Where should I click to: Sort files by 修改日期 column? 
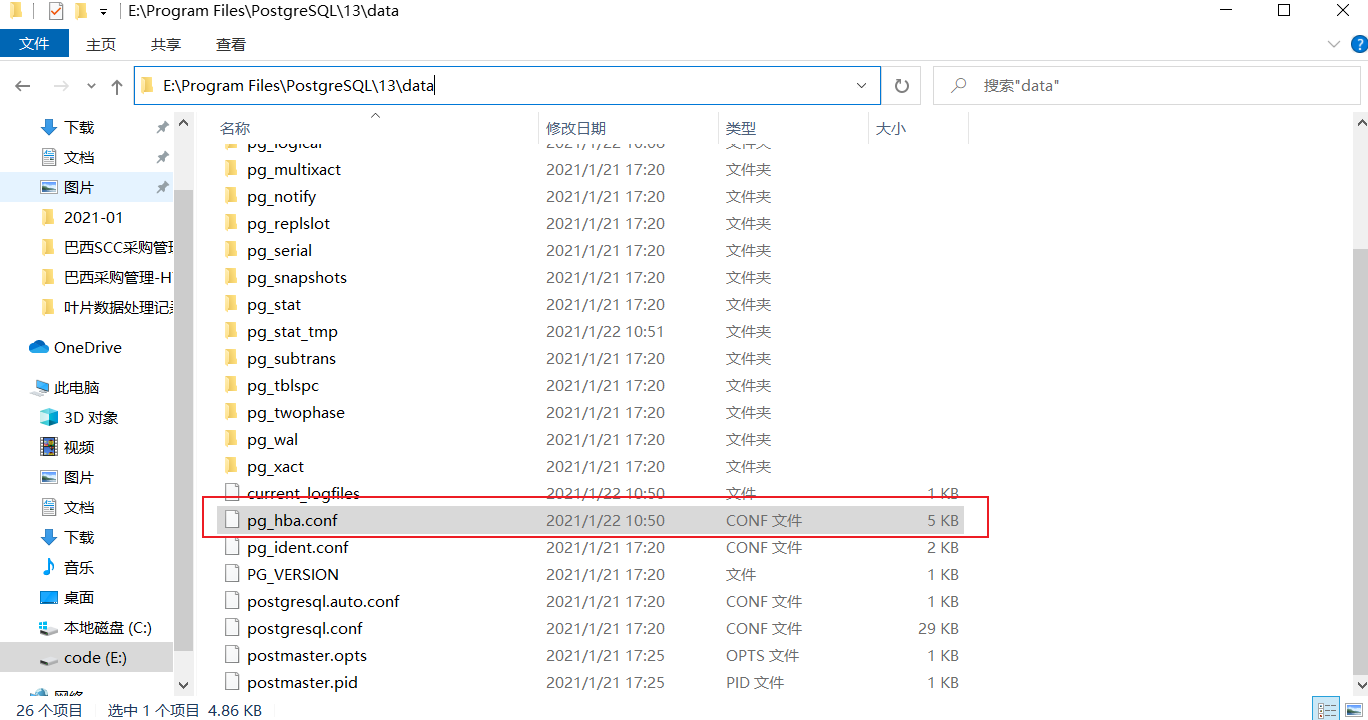pyautogui.click(x=577, y=128)
